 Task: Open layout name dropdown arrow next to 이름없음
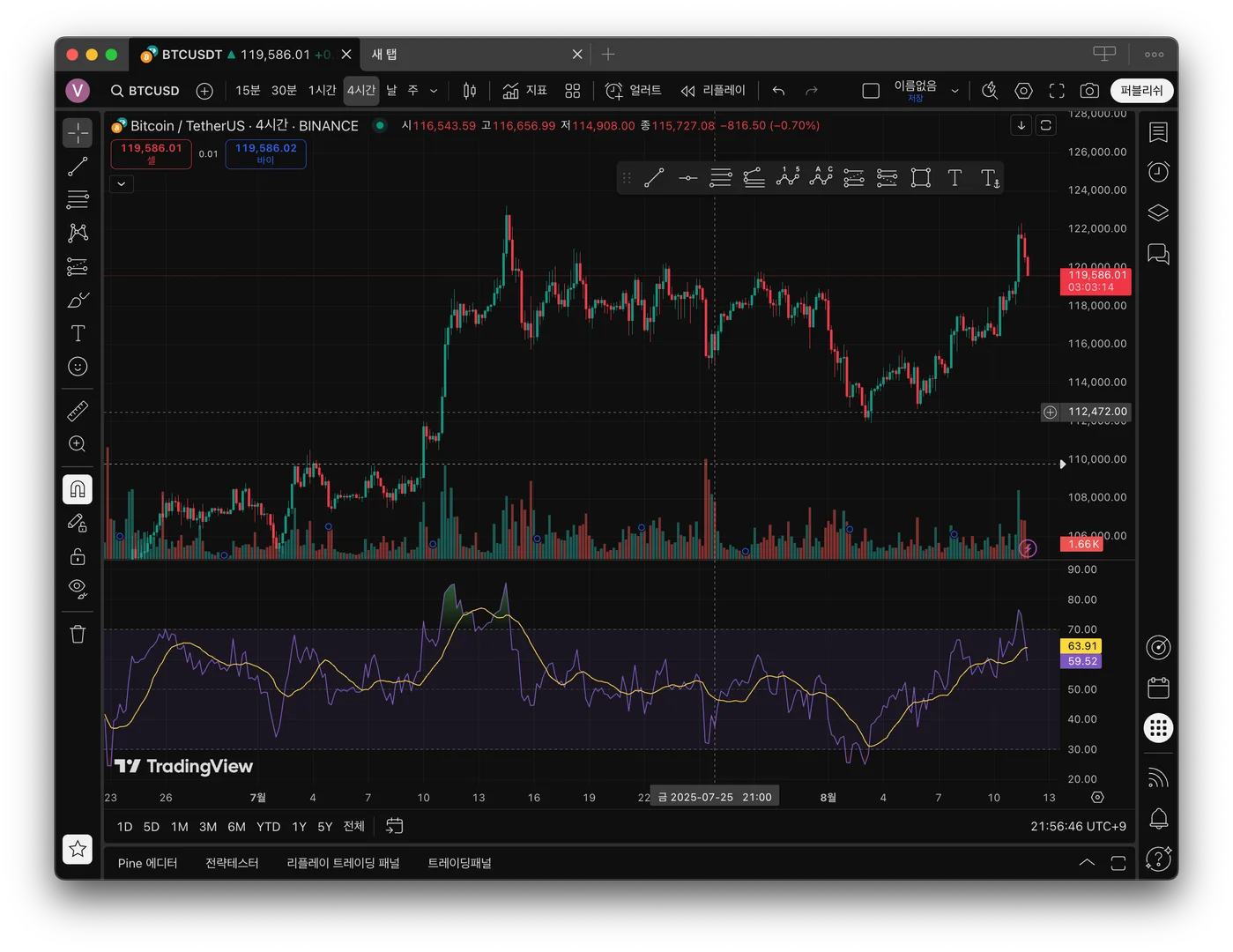point(954,91)
